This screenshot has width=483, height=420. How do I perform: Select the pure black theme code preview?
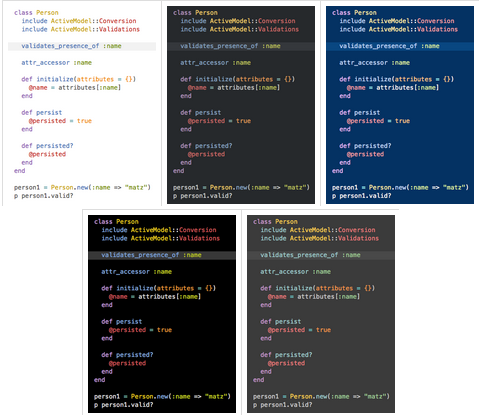coord(162,314)
